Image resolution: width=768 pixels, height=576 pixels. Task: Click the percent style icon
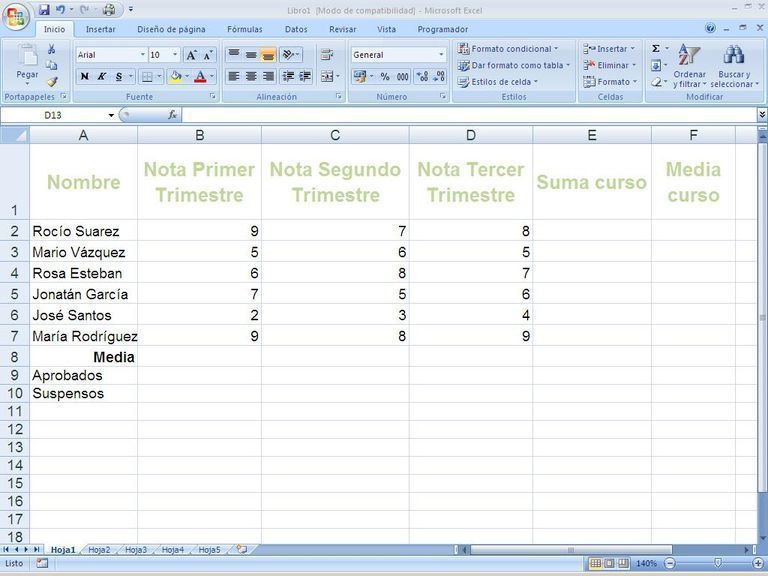pyautogui.click(x=385, y=76)
